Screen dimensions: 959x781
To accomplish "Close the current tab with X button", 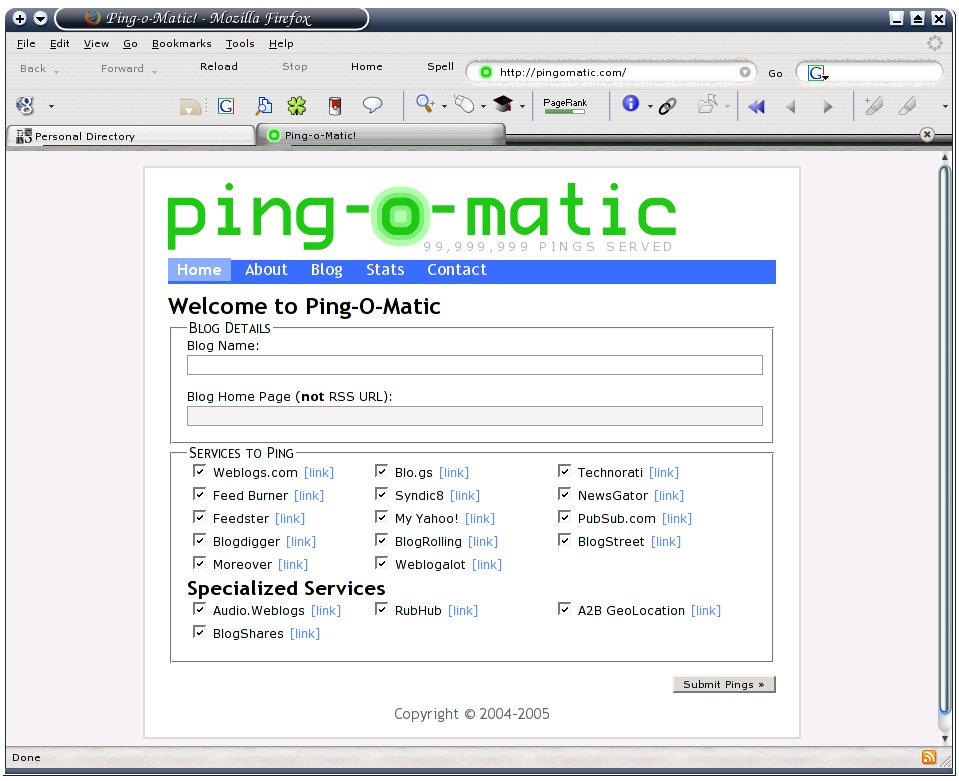I will pos(927,135).
